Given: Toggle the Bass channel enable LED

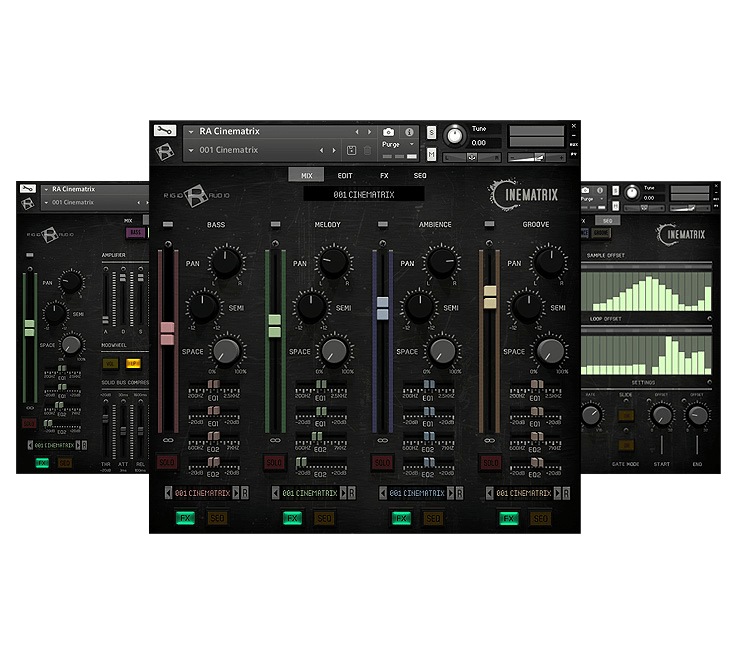Looking at the screenshot, I should click(168, 225).
